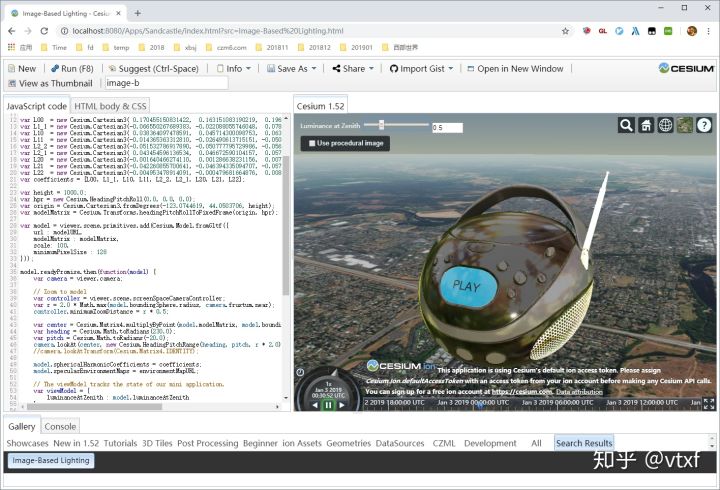Open the base layer imagery picker
720x490 pixels.
[685, 125]
